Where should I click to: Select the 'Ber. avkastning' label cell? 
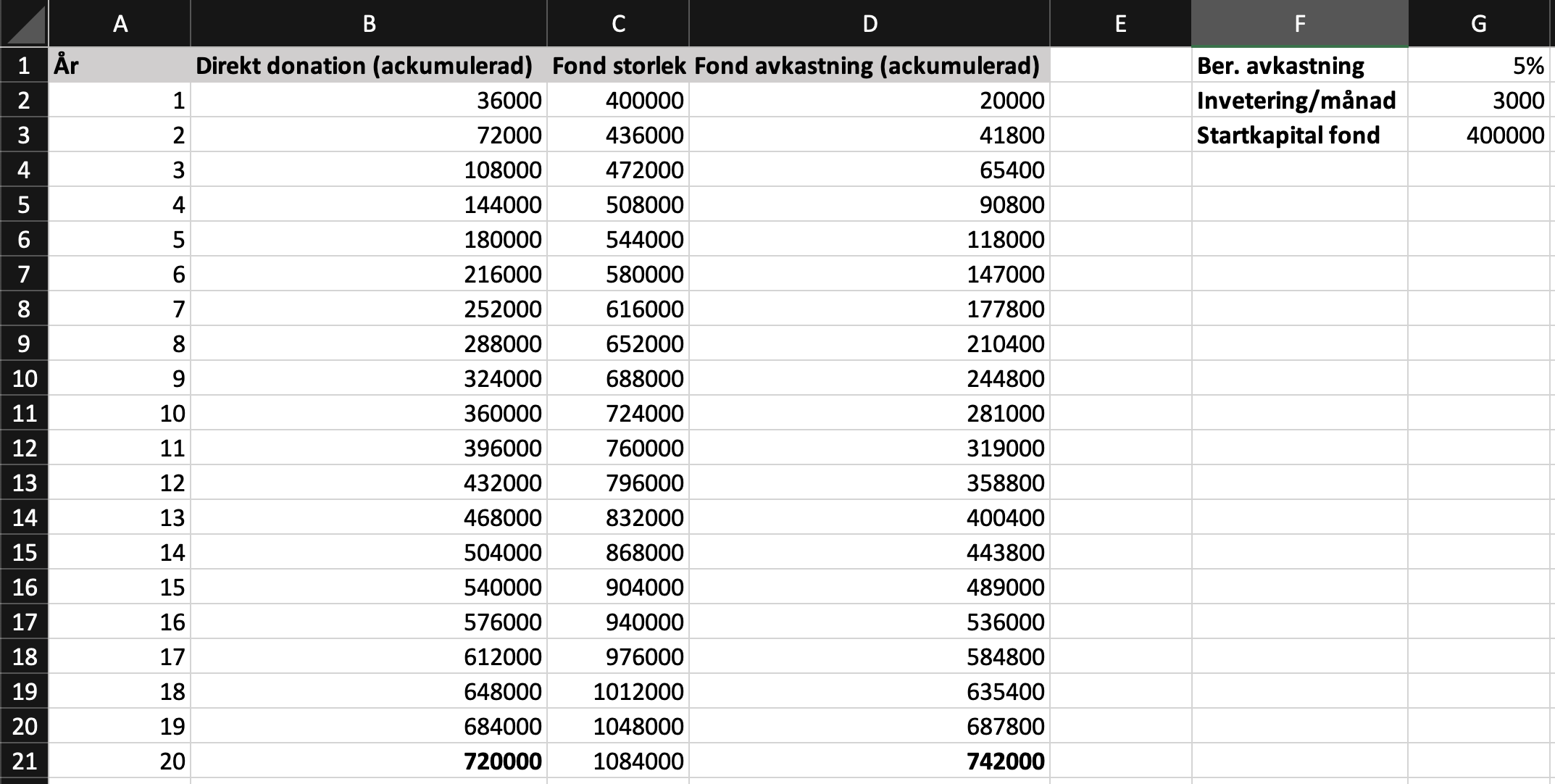click(1300, 66)
